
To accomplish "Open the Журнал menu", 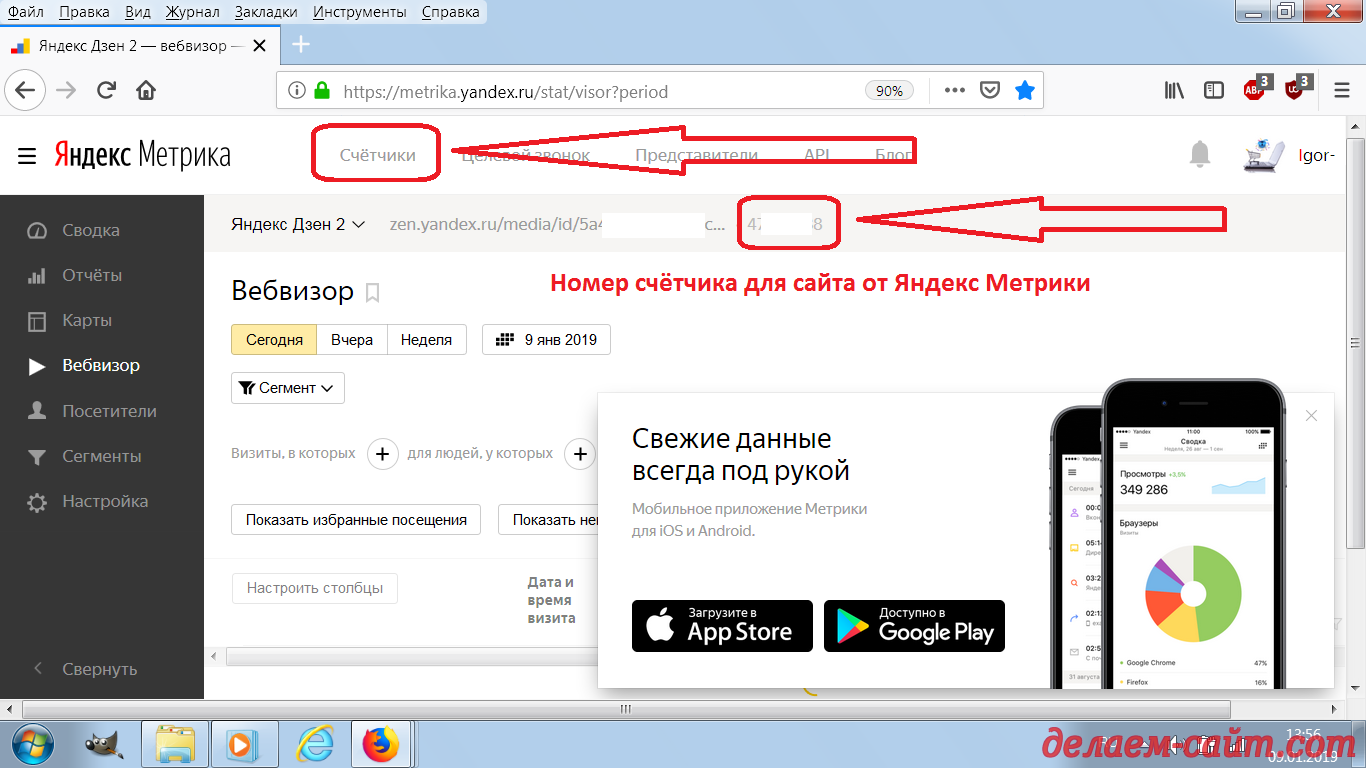I will pyautogui.click(x=192, y=13).
